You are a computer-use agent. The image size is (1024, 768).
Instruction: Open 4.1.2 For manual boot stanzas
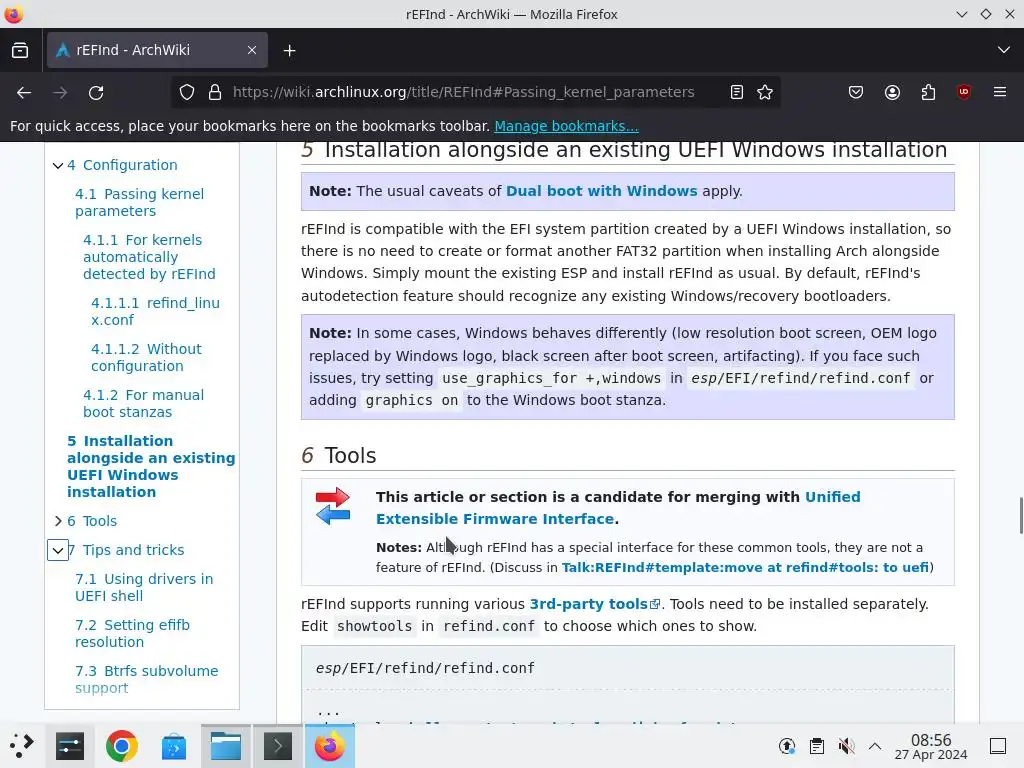[143, 404]
